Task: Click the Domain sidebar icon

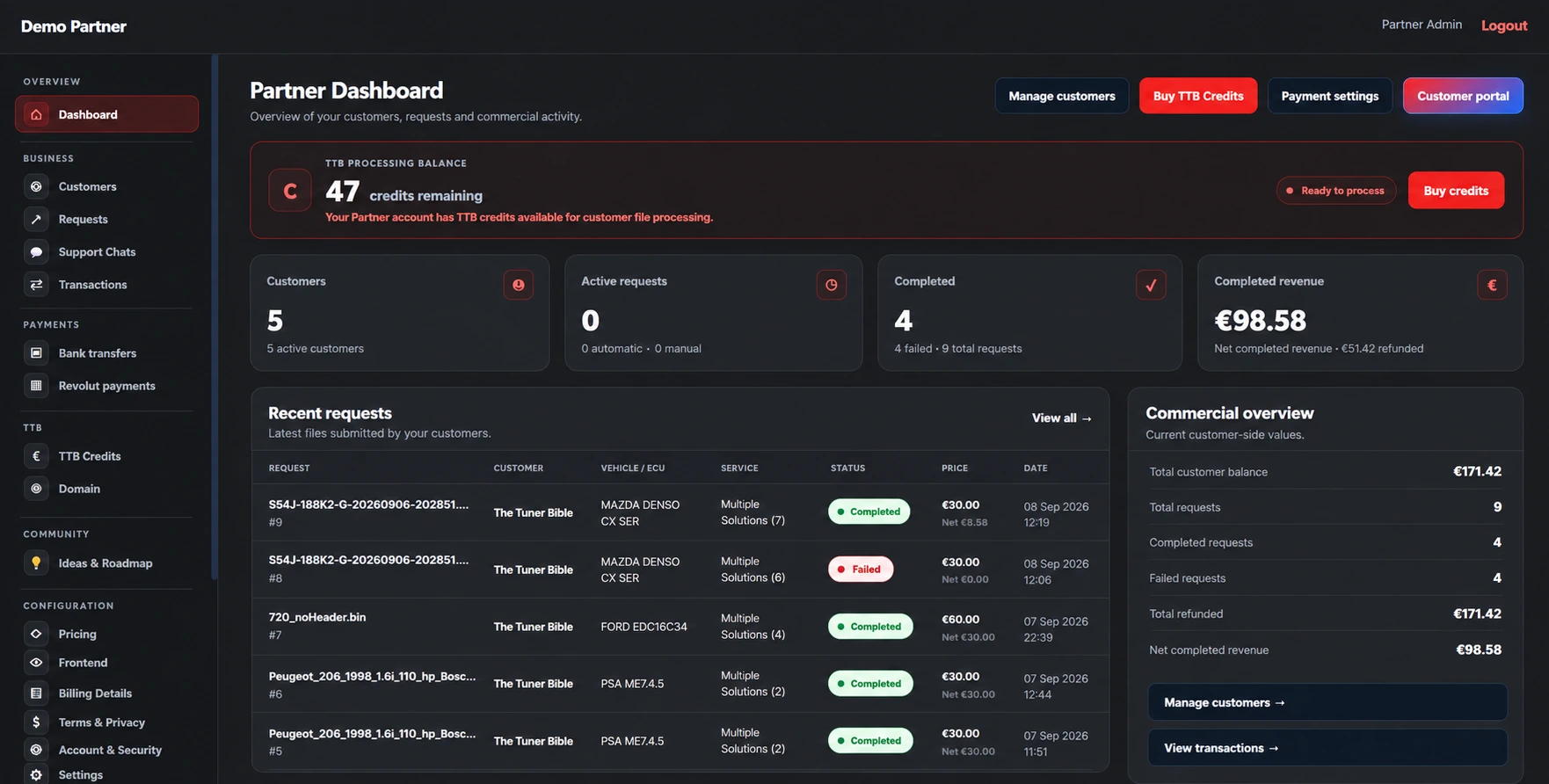Action: [36, 489]
